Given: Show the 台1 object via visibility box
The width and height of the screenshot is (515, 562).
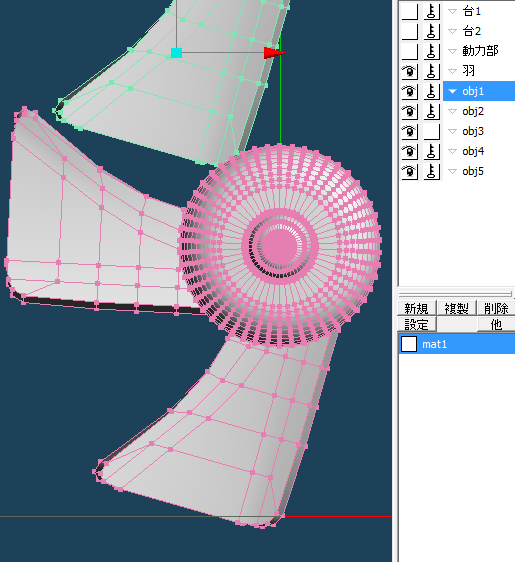Looking at the screenshot, I should 409,11.
